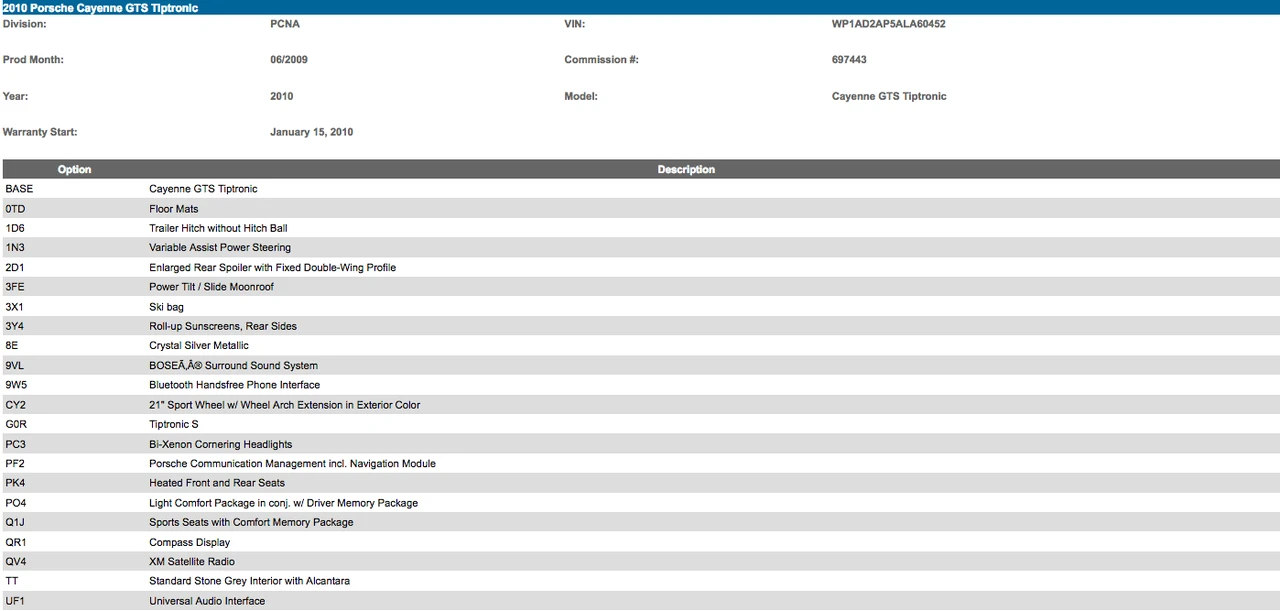Click the Standard Stone Grey Interior description
The image size is (1280, 611).
pos(249,581)
